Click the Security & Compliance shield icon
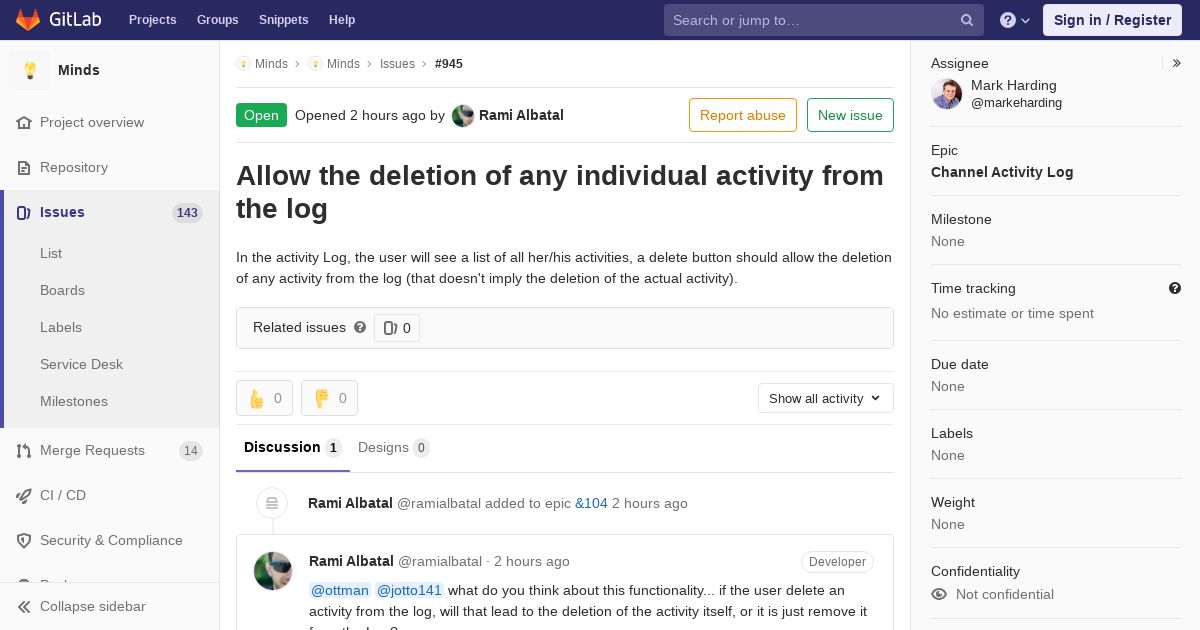 (24, 541)
